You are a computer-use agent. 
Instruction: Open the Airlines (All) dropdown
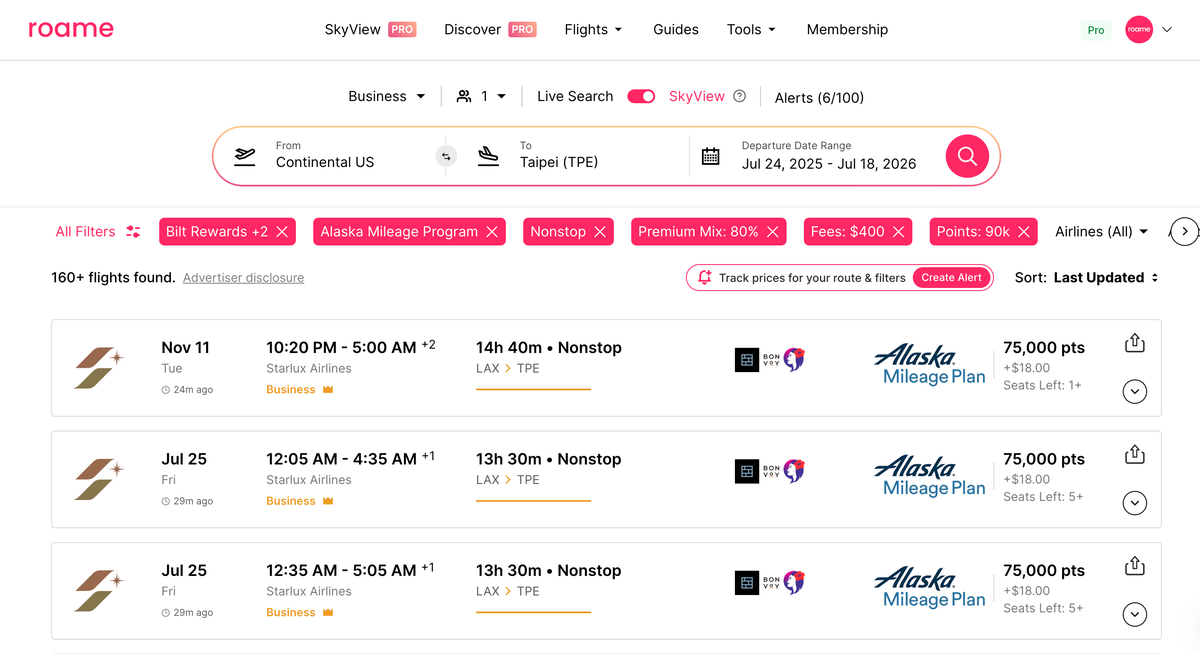tap(1102, 232)
